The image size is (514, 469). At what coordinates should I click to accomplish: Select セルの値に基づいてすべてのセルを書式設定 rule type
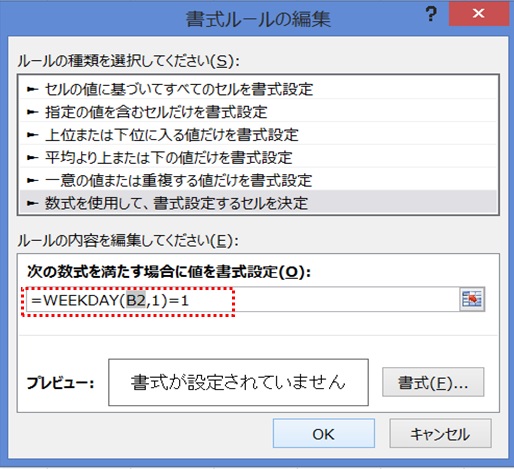(258, 89)
